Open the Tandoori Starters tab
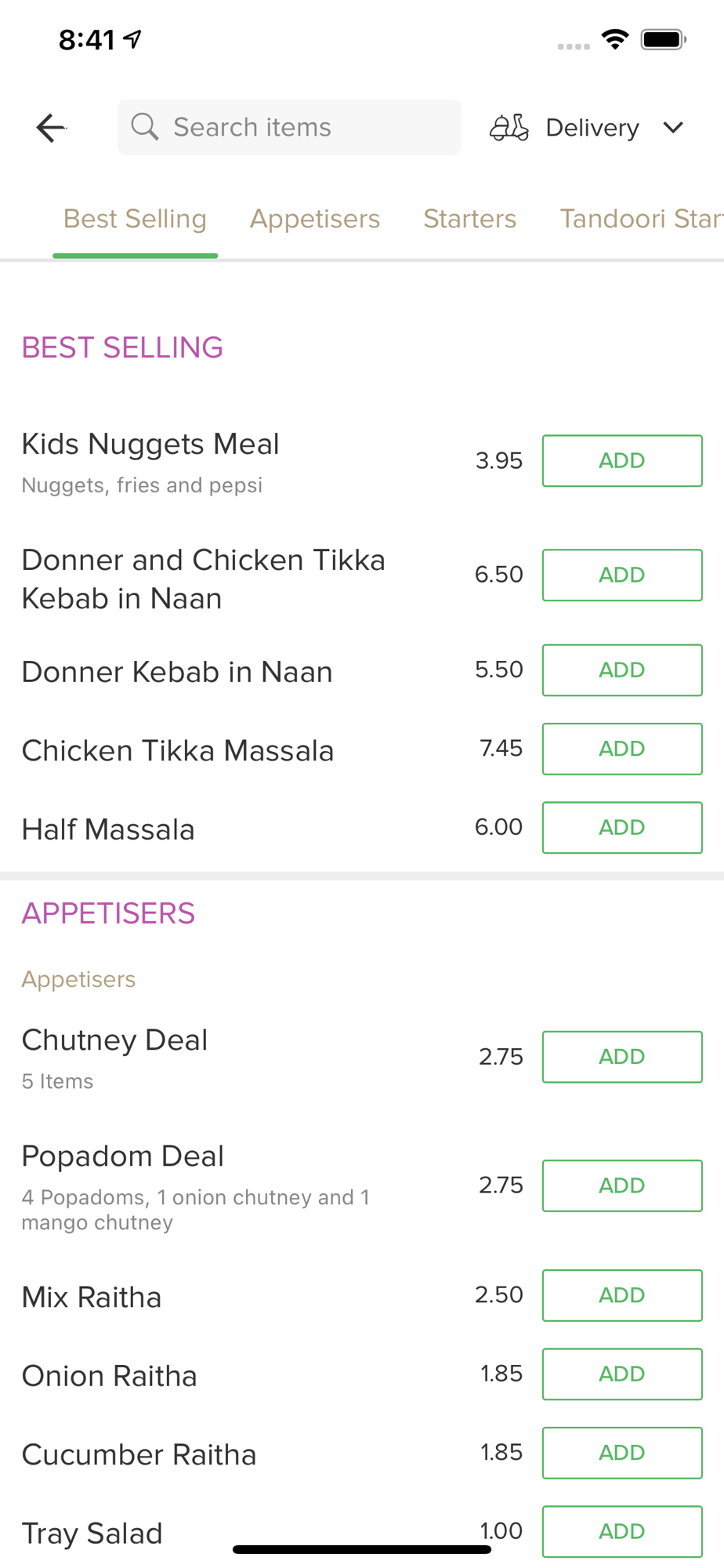Screen dimensions: 724x1568 640,219
